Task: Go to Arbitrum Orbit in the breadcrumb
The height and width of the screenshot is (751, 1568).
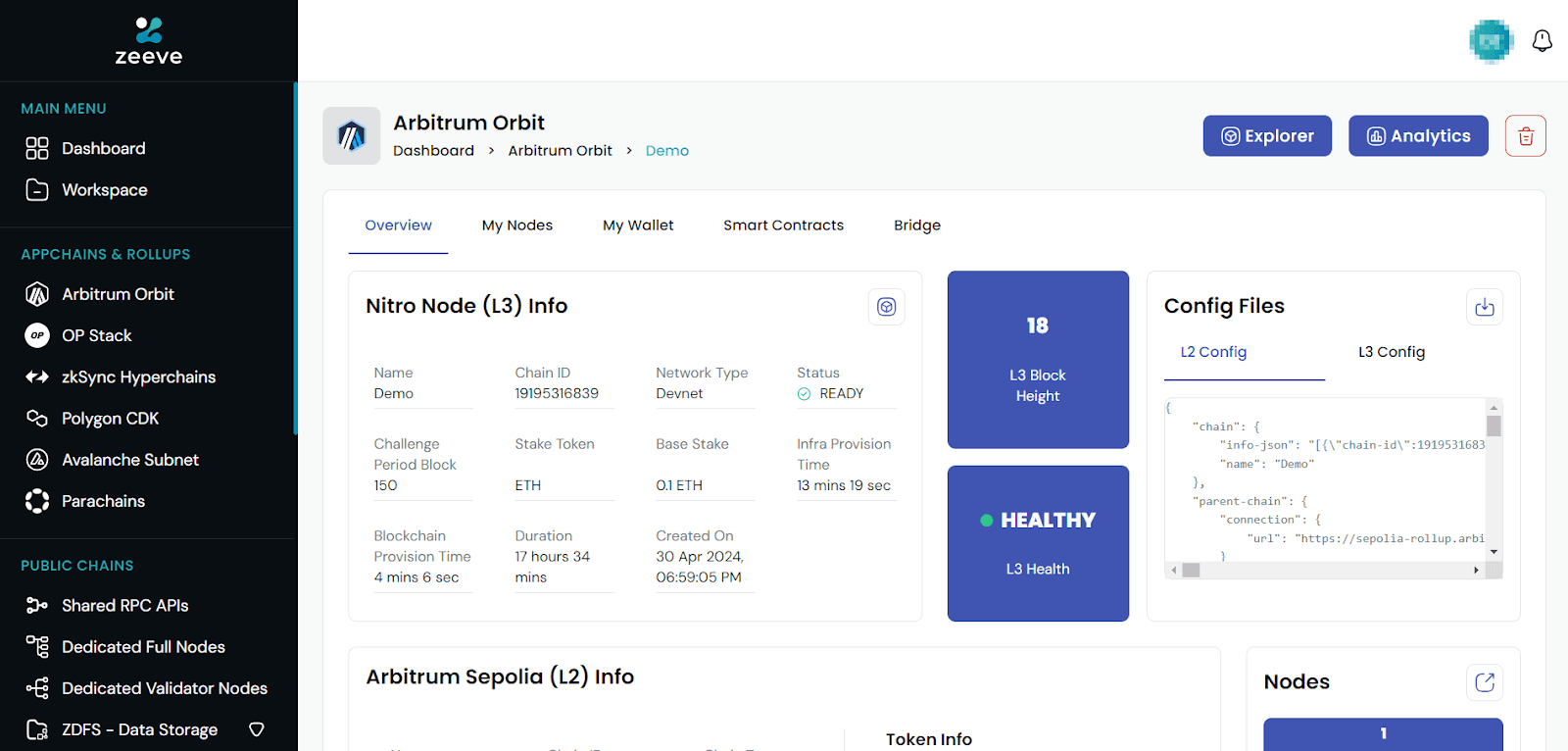Action: pos(560,151)
